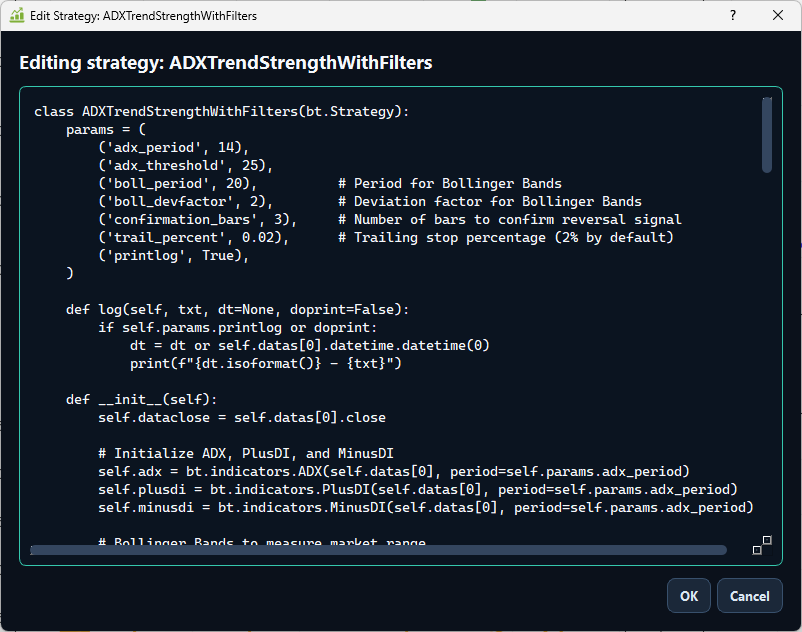Click the vertical scrollbar thumb in the code editor
Screen dimensions: 802x632
point(766,135)
